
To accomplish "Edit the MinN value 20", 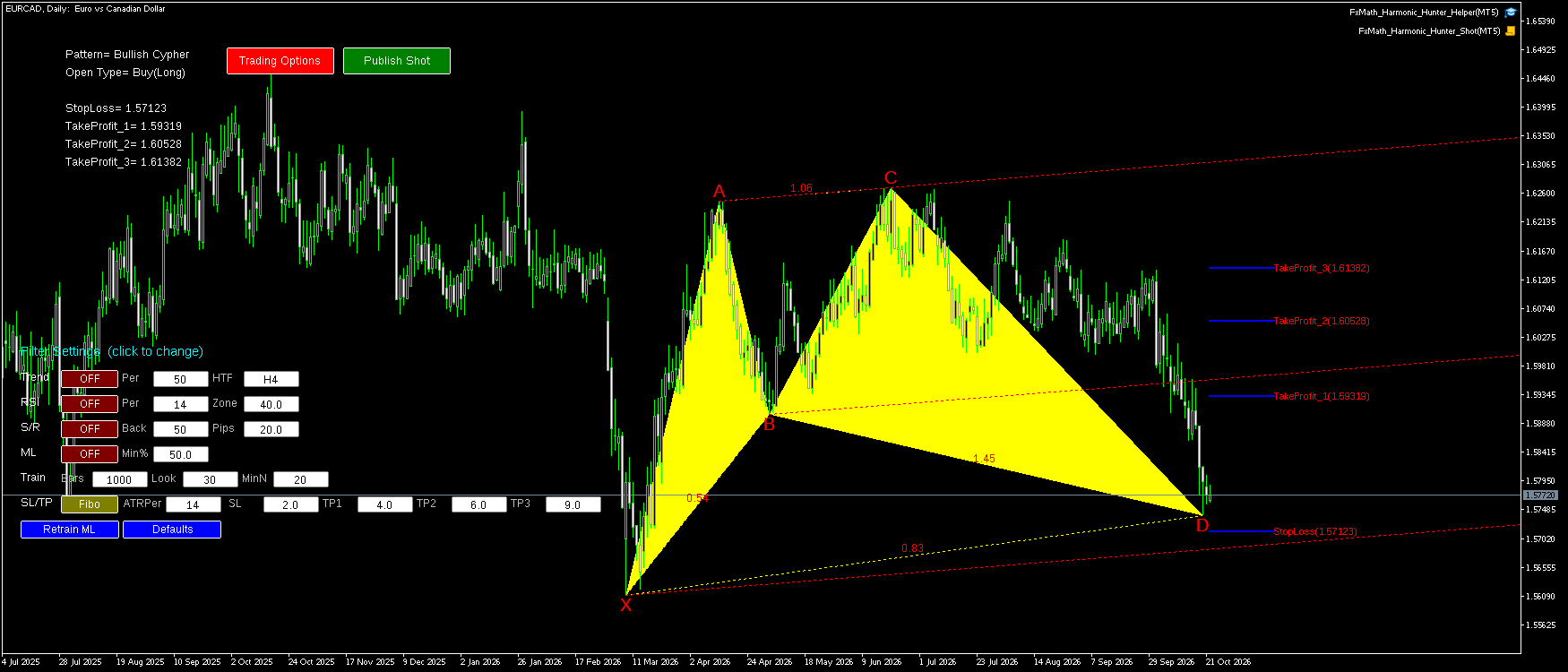I will pyautogui.click(x=301, y=479).
